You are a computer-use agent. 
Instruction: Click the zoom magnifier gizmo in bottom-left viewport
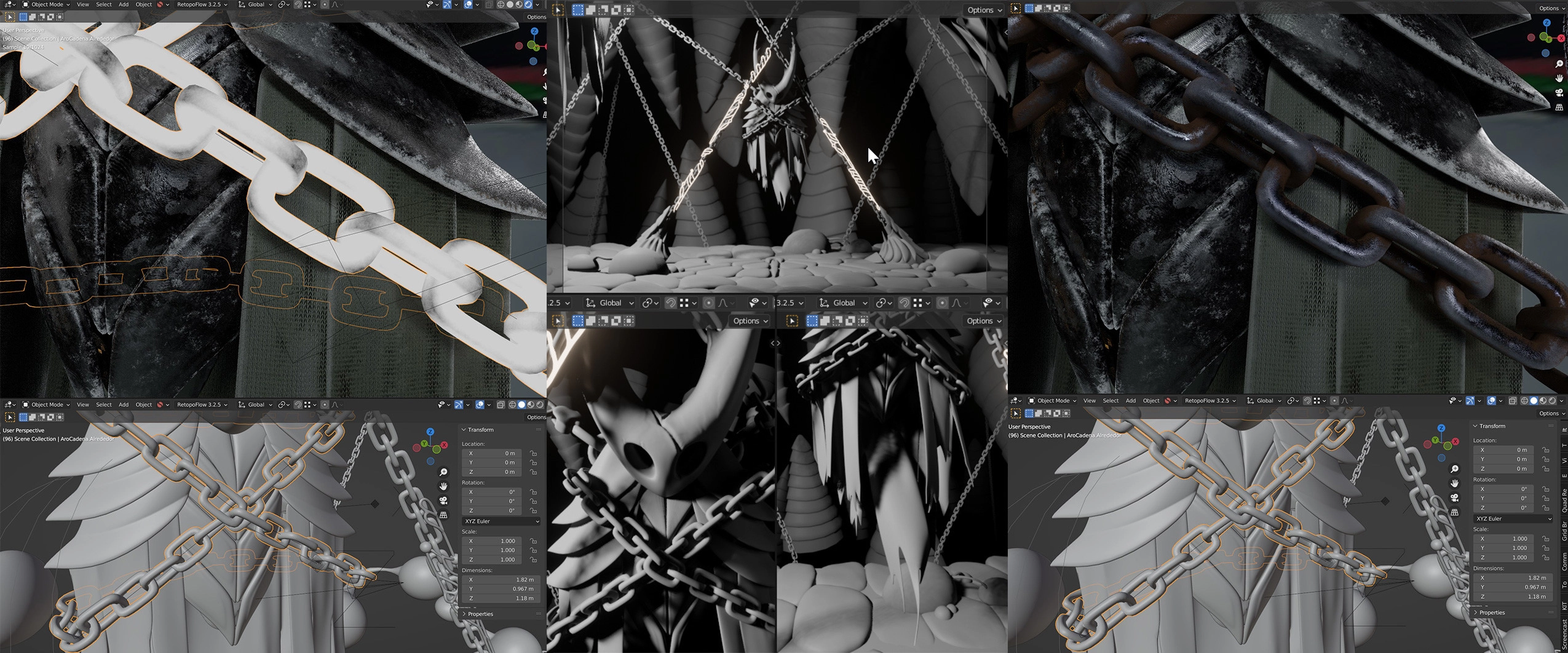[443, 472]
